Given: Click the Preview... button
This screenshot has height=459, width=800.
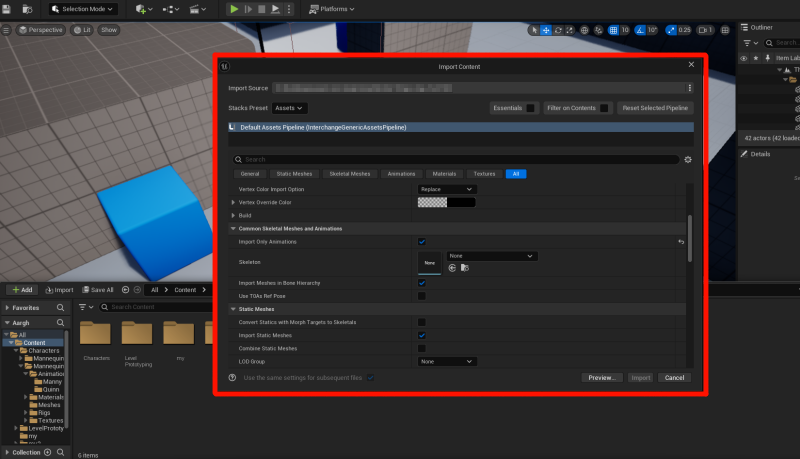Looking at the screenshot, I should [x=602, y=378].
